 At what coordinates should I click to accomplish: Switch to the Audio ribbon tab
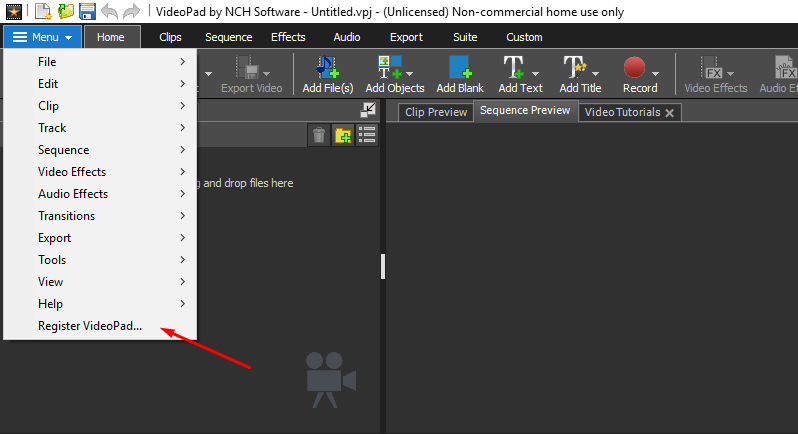(347, 37)
